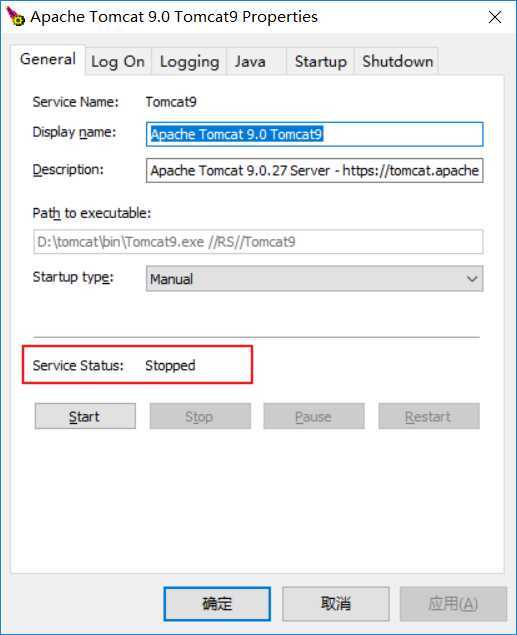Click the Path to executable field
Viewport: 517px width, 635px height.
[x=258, y=242]
